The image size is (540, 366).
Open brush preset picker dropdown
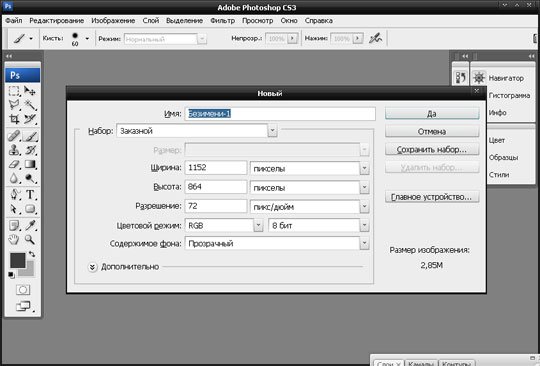pos(87,39)
